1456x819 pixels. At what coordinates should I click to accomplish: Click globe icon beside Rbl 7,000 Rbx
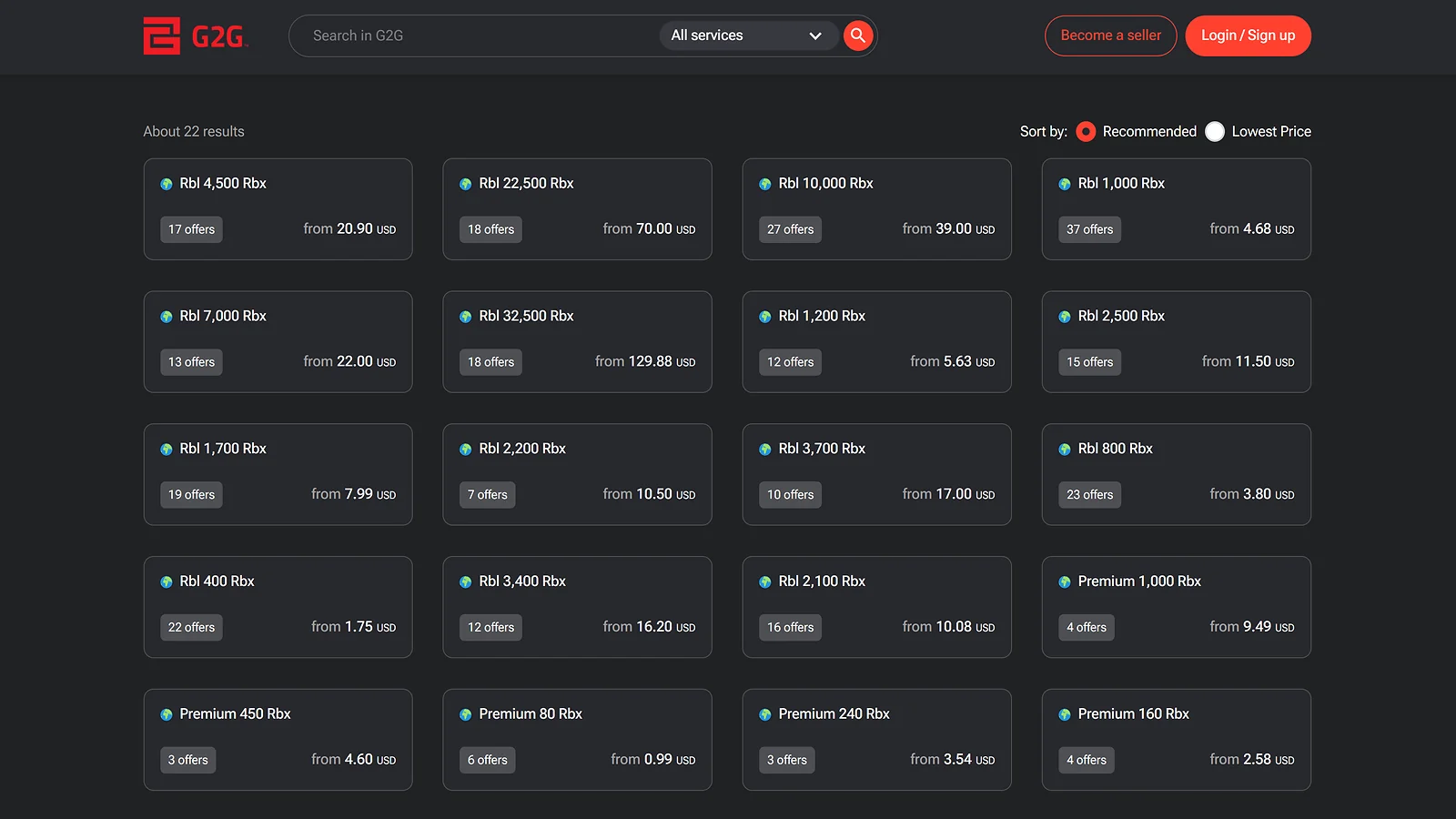(x=167, y=317)
